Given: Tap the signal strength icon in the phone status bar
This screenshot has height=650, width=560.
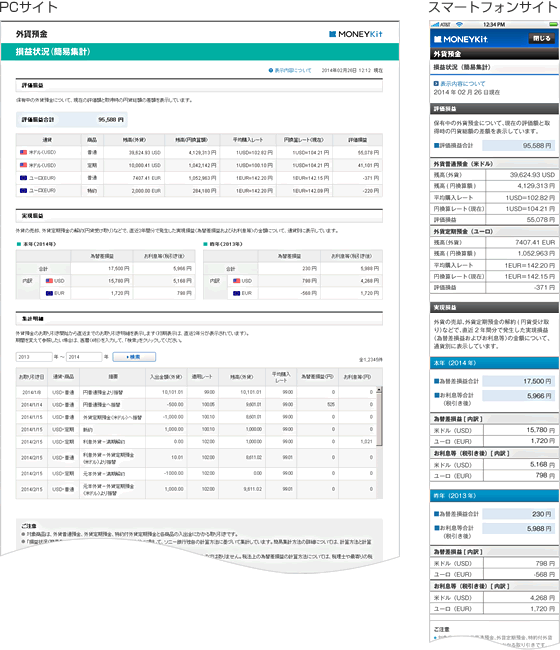Looking at the screenshot, I should (435, 24).
